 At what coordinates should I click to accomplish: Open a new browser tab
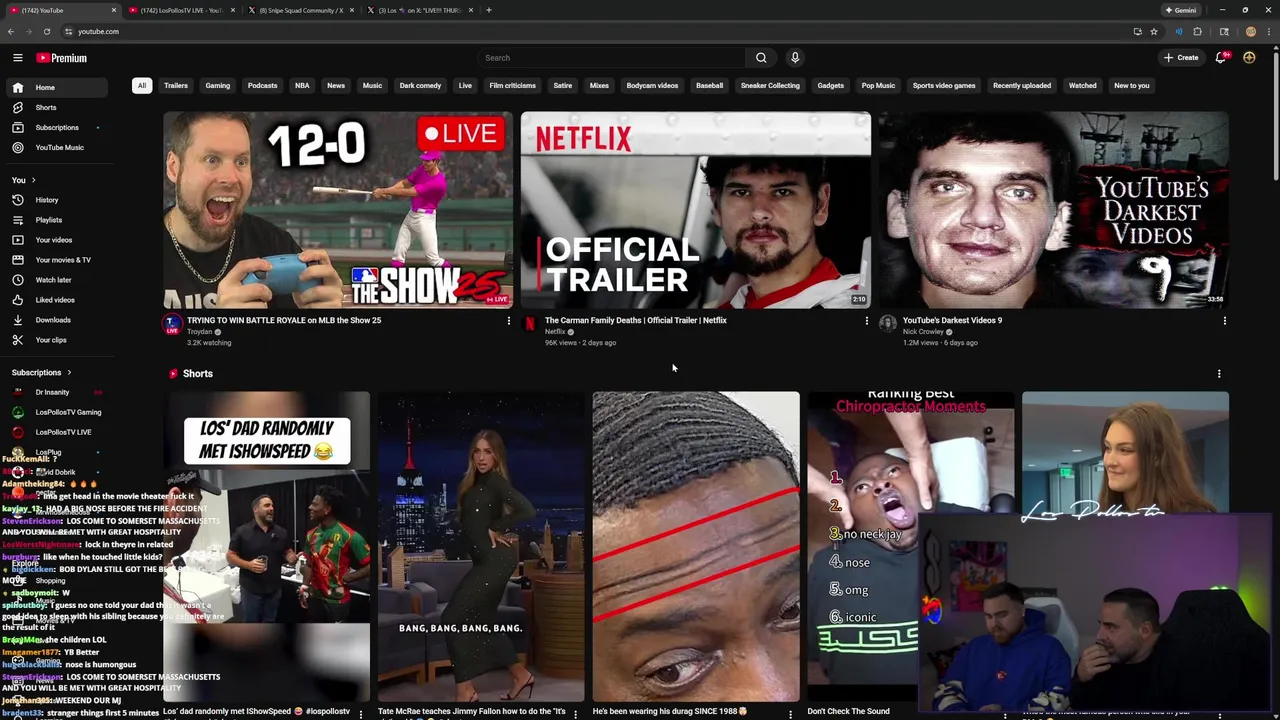(x=488, y=10)
